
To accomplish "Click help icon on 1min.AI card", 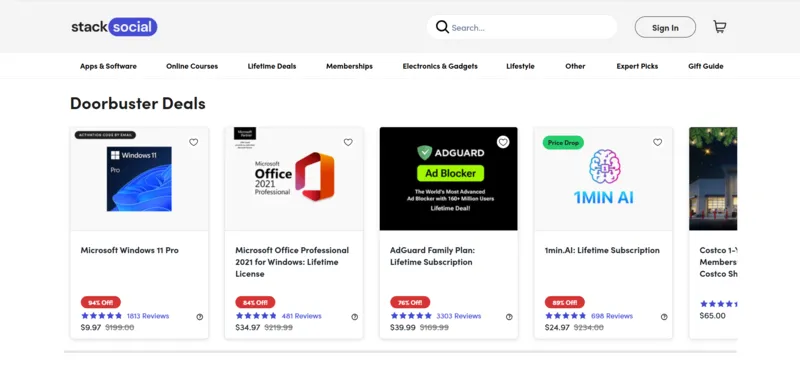I will (664, 317).
